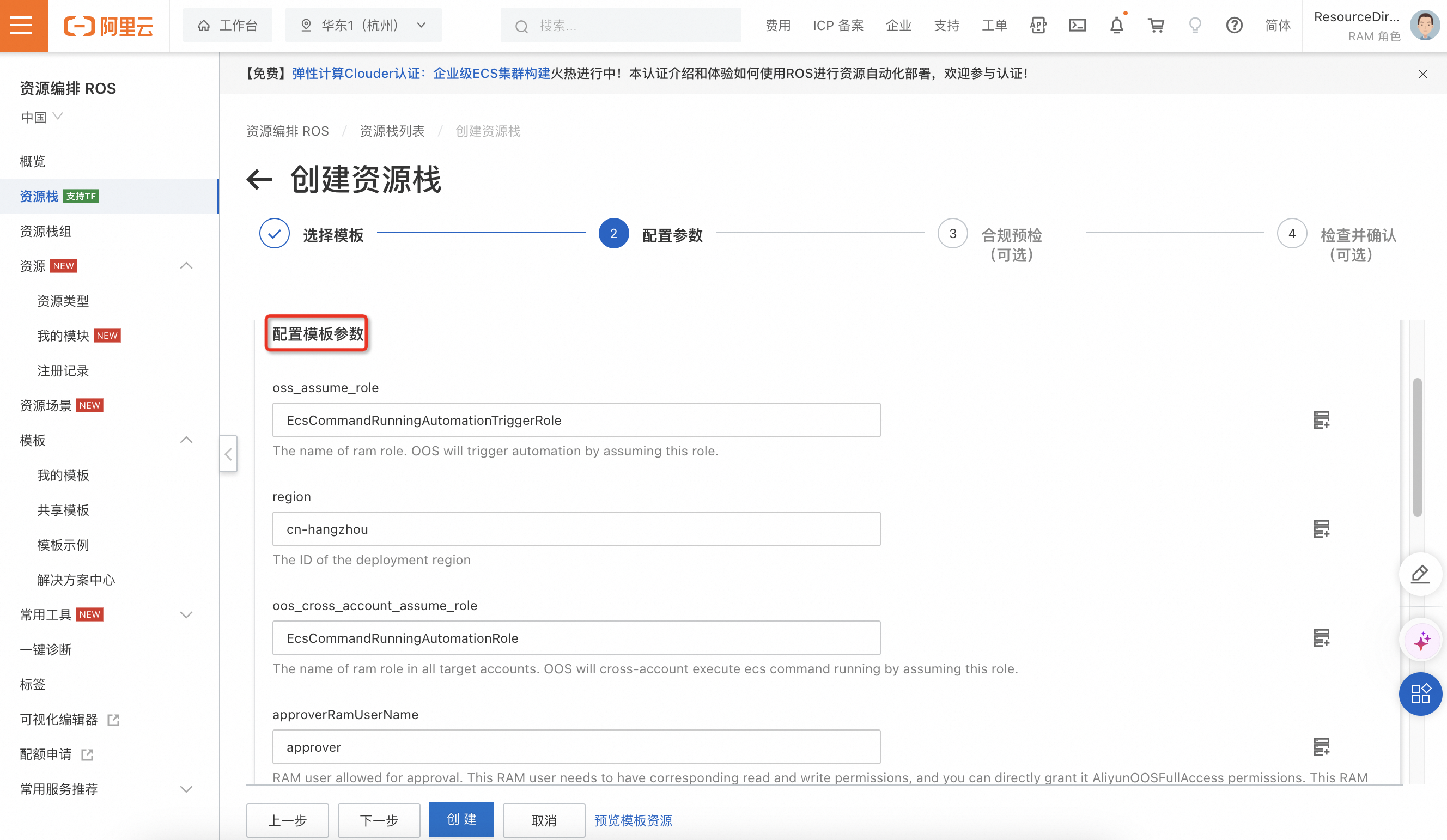Image resolution: width=1447 pixels, height=840 pixels.
Task: Open the edit feedback pencil floating button
Action: point(1420,574)
